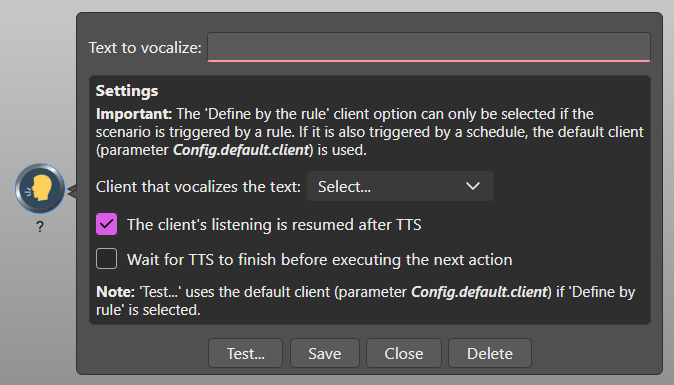Click the question mark label under the speak node
Image resolution: width=674 pixels, height=385 pixels.
pyautogui.click(x=40, y=226)
